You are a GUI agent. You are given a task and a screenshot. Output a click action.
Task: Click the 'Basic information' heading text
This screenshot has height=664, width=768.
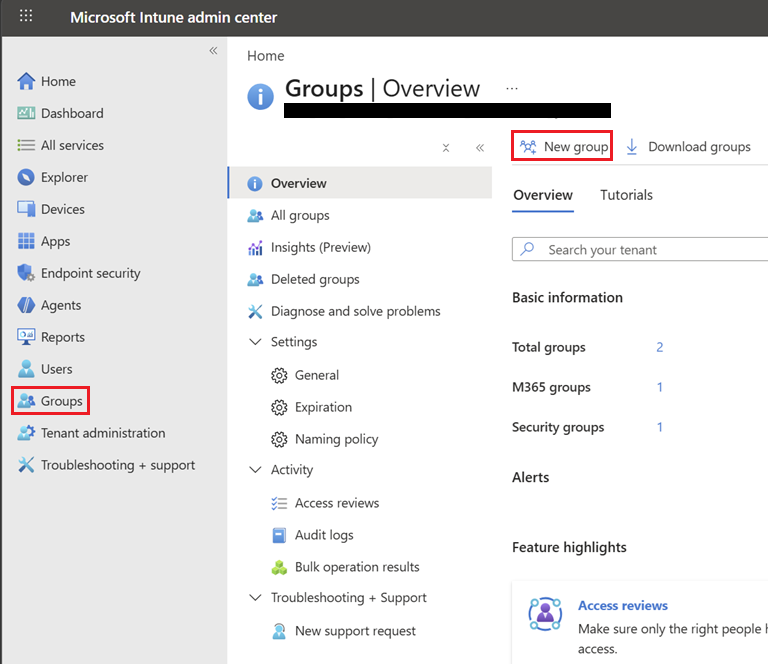click(567, 298)
